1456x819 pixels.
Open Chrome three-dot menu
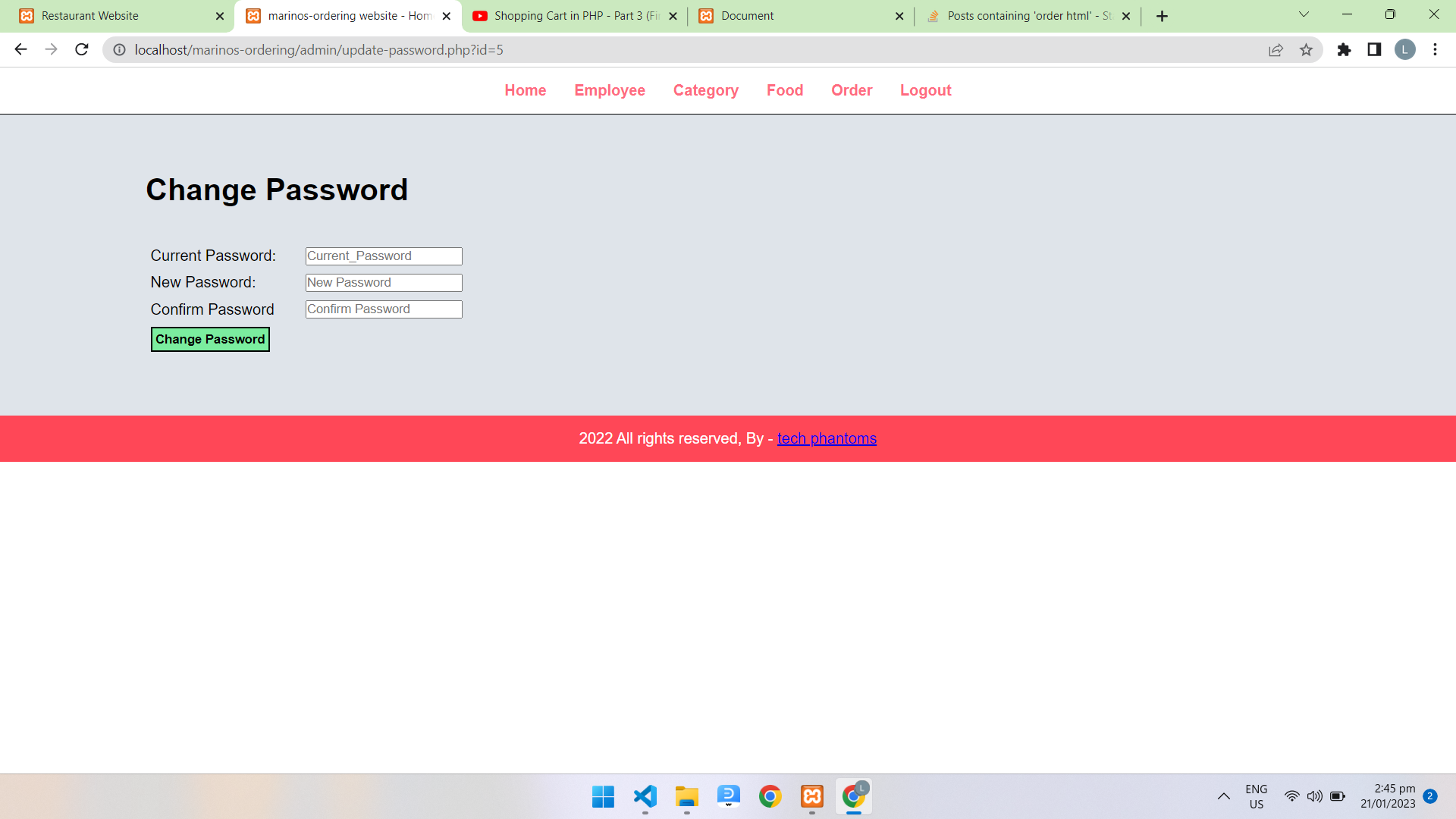(x=1435, y=50)
